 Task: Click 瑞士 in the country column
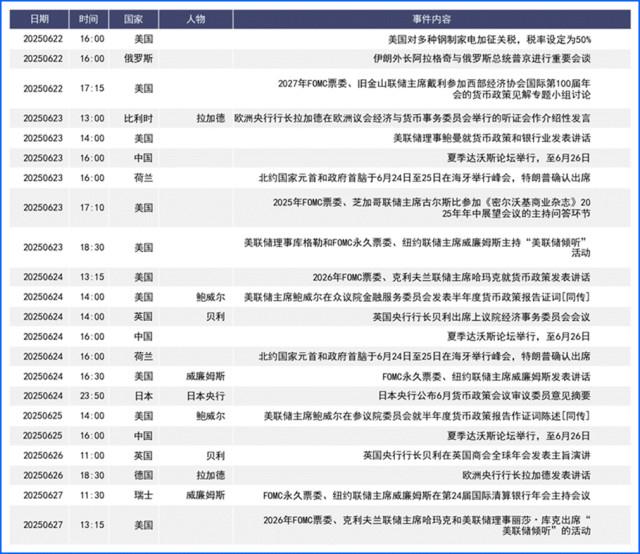pos(143,495)
